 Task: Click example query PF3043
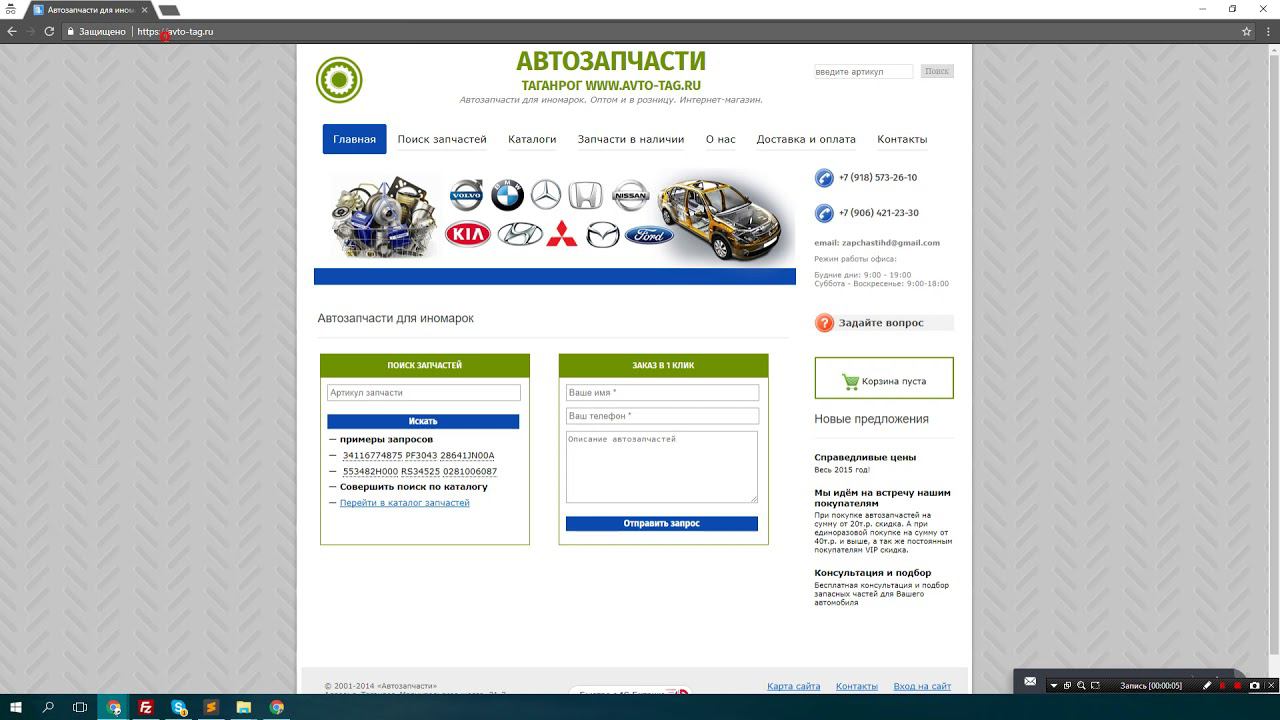421,456
